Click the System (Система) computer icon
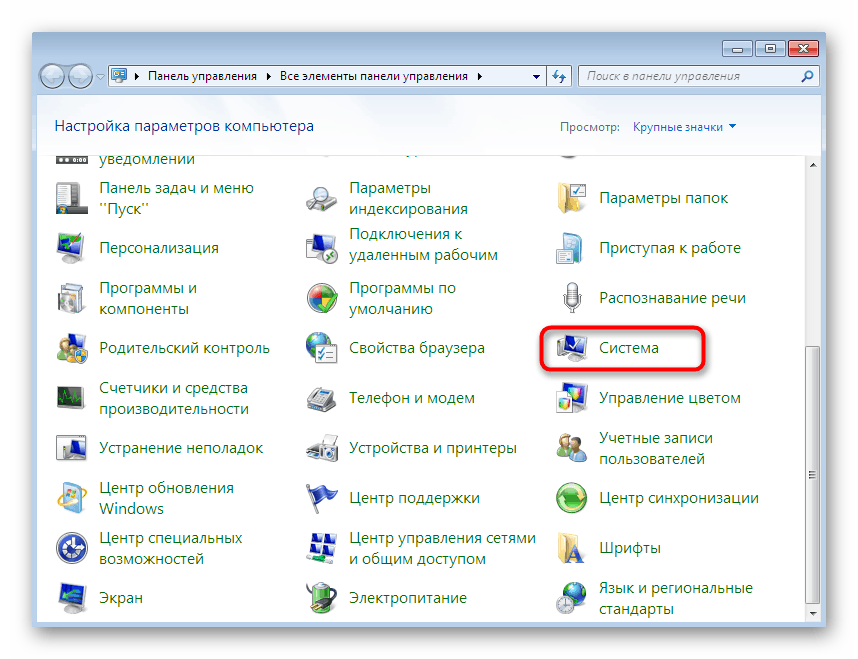Image resolution: width=858 pixels, height=659 pixels. 572,348
